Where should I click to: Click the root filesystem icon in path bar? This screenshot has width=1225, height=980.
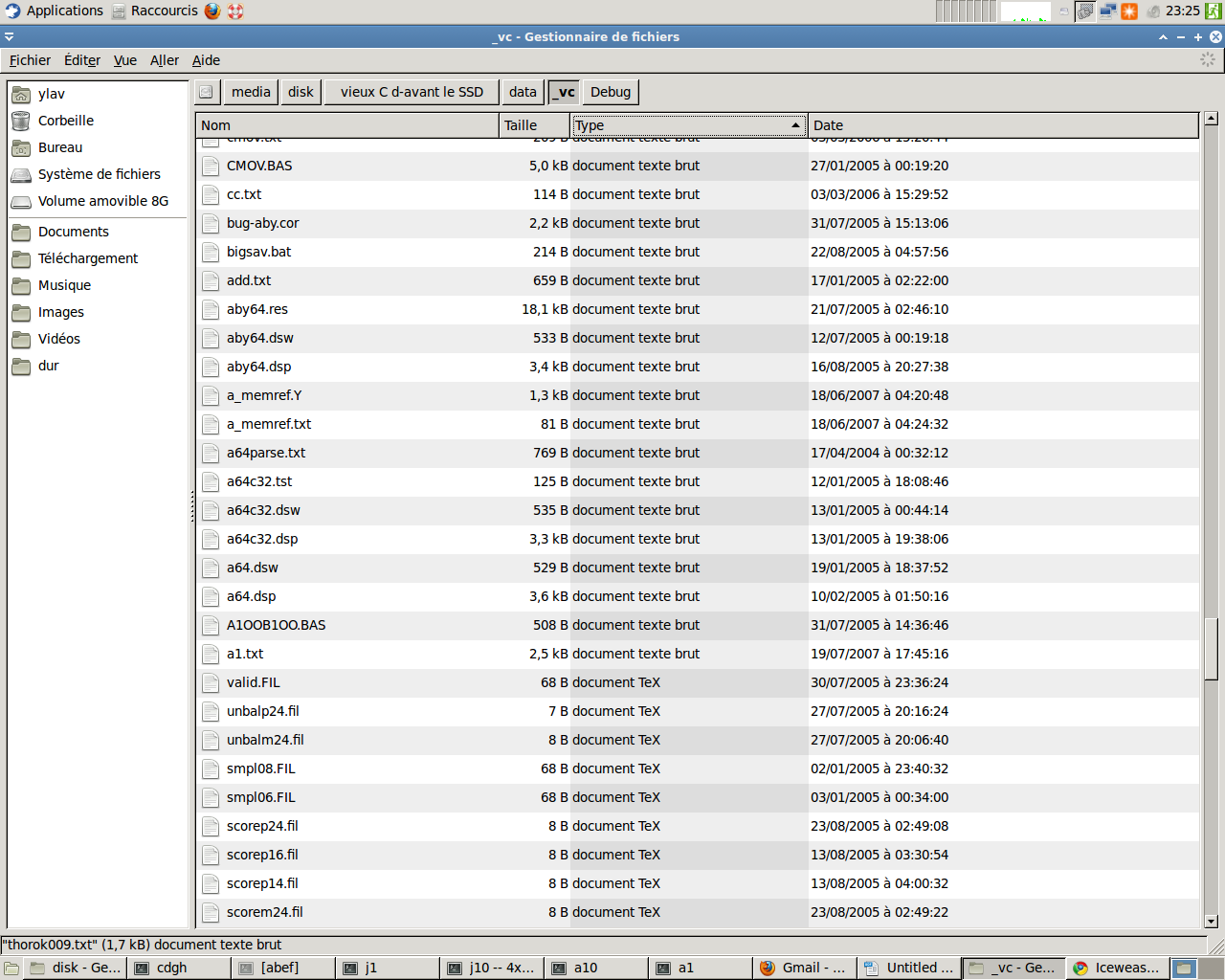tap(206, 92)
